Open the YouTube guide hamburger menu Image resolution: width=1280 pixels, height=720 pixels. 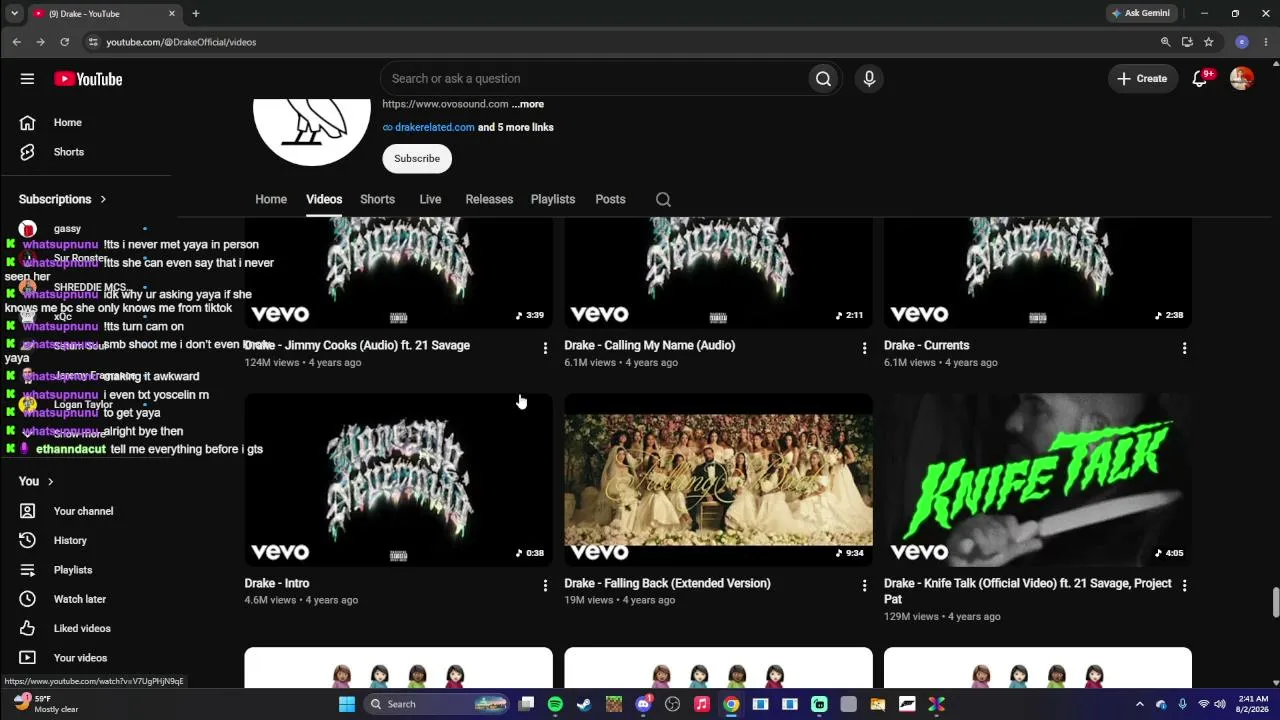(x=27, y=79)
